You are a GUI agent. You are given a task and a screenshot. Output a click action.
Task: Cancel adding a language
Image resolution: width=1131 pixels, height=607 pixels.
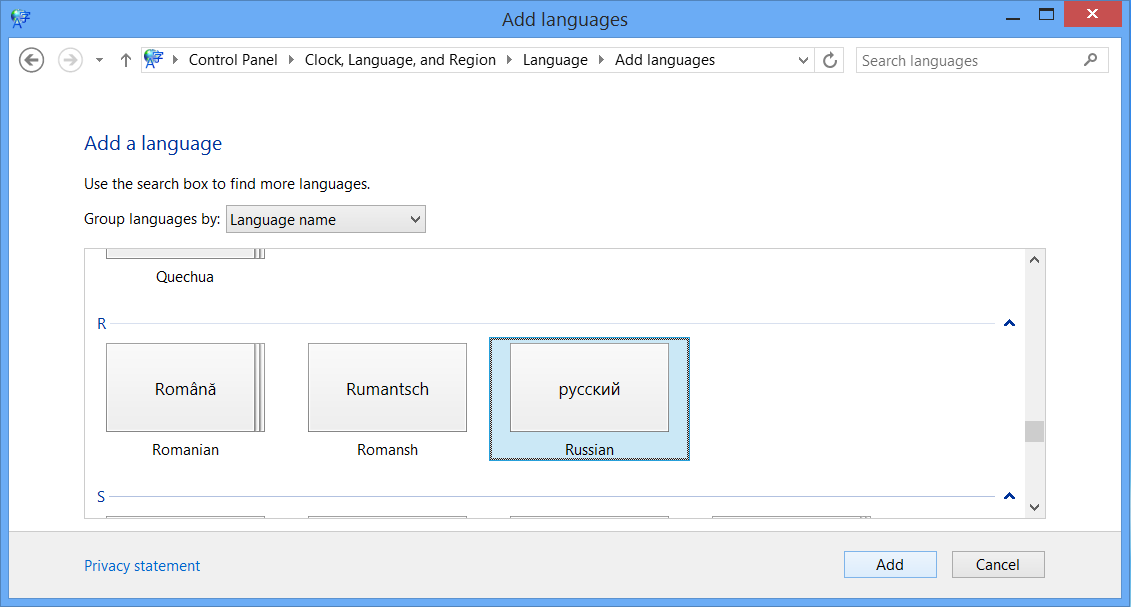click(x=998, y=564)
